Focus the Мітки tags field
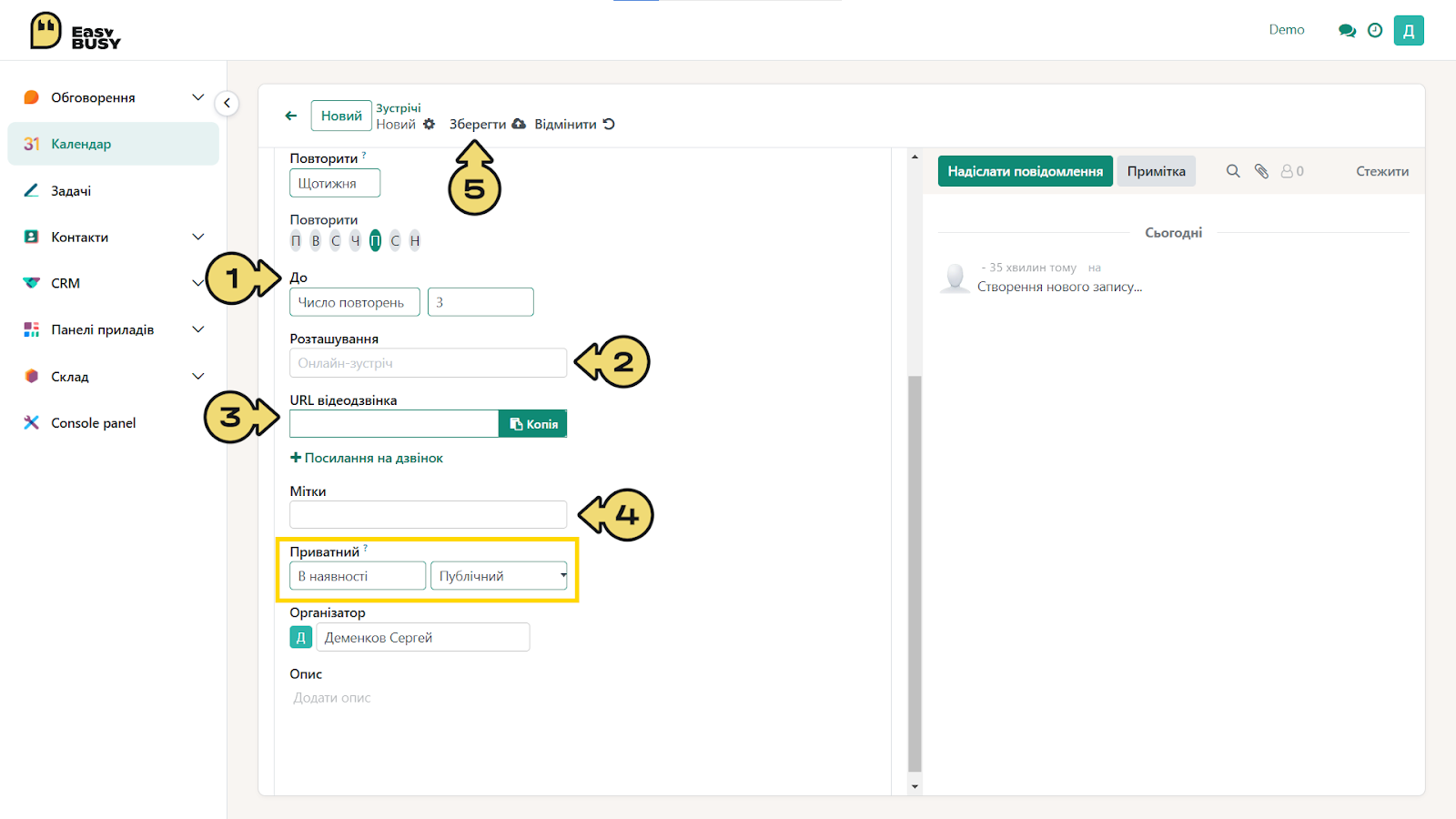The height and width of the screenshot is (819, 1456). click(428, 515)
